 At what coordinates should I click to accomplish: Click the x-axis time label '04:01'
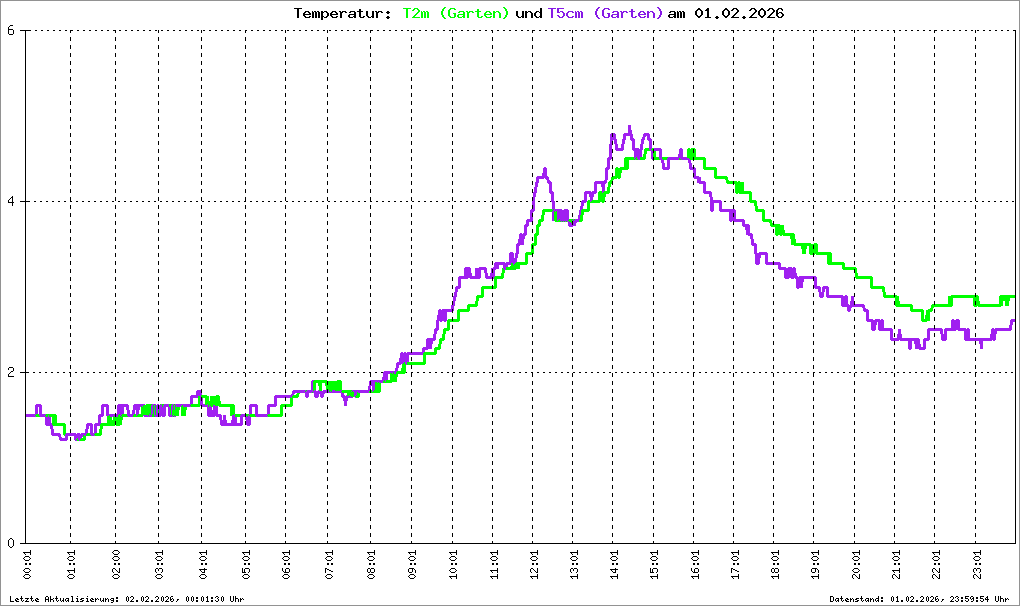click(x=203, y=564)
